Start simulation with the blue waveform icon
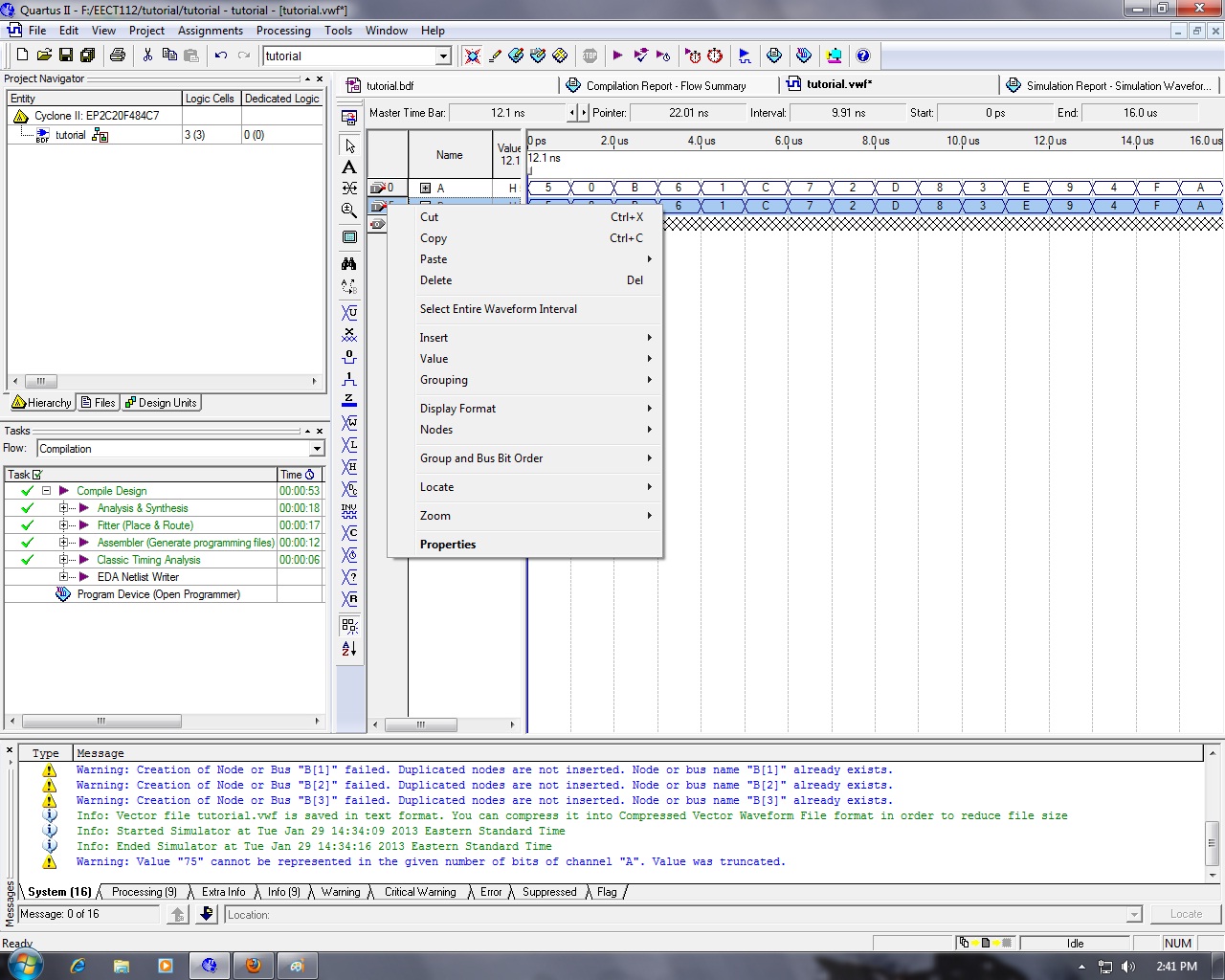 (745, 56)
